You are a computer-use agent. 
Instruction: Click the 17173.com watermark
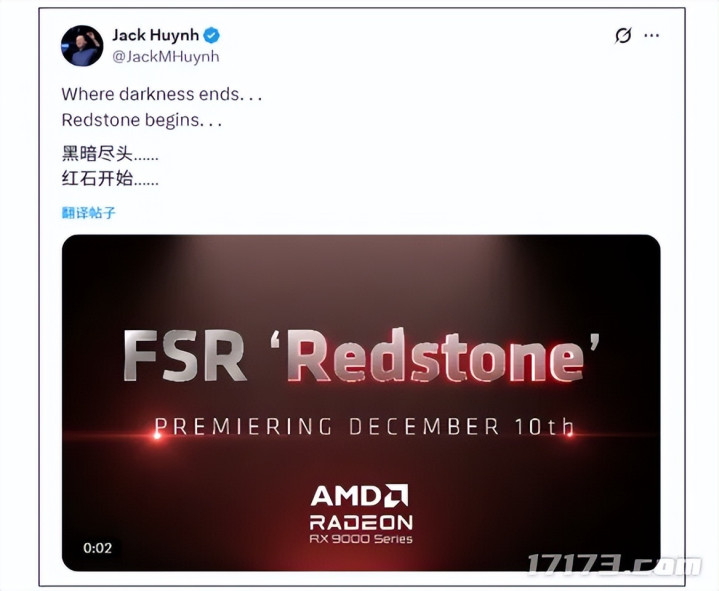coord(614,565)
